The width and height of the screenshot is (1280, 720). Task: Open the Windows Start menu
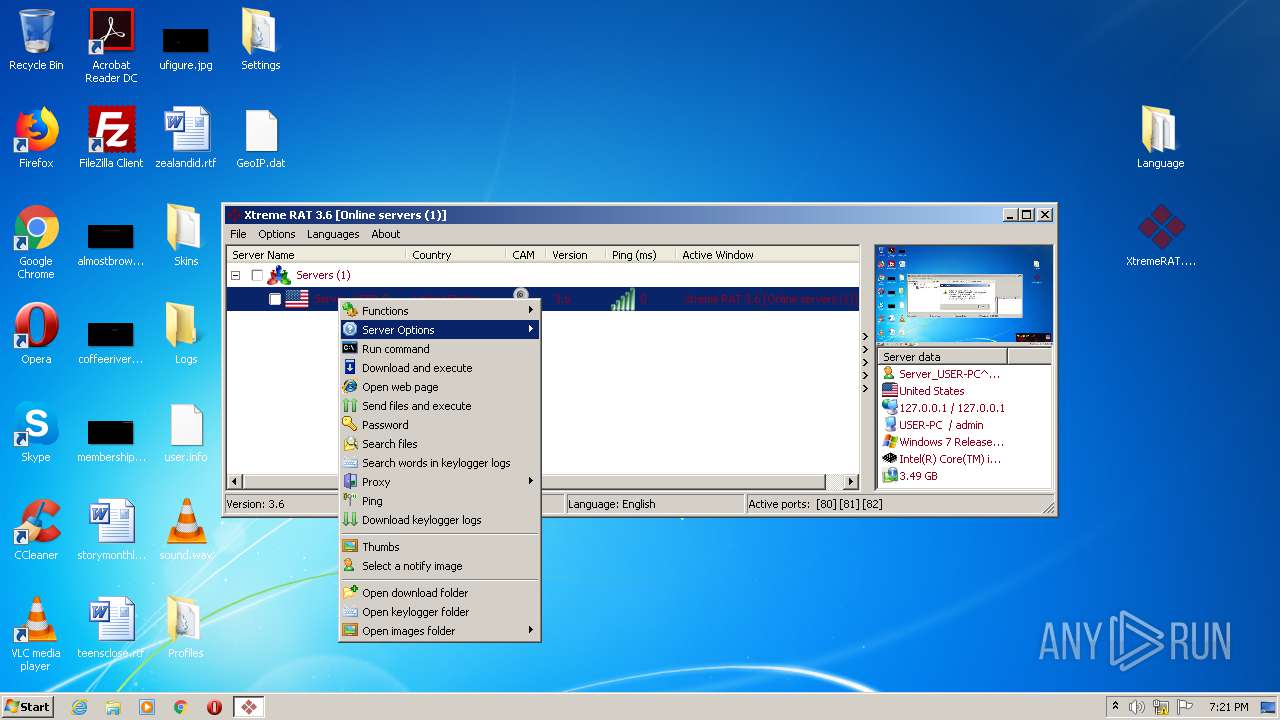pos(28,706)
